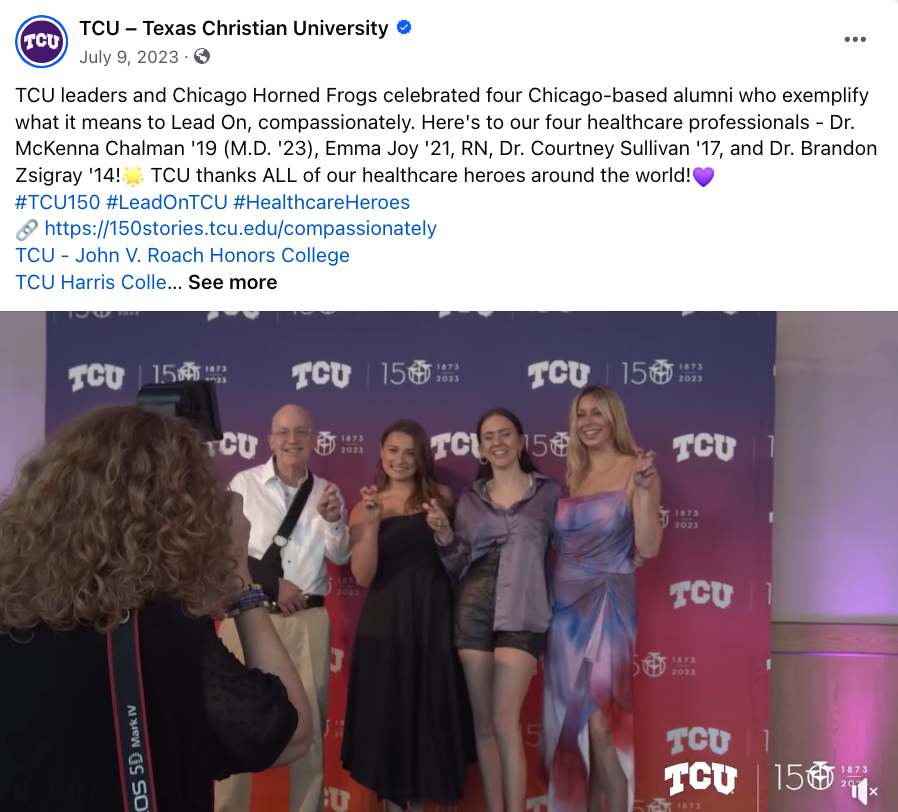
Task: Open the three-dot post options menu
Action: click(854, 39)
